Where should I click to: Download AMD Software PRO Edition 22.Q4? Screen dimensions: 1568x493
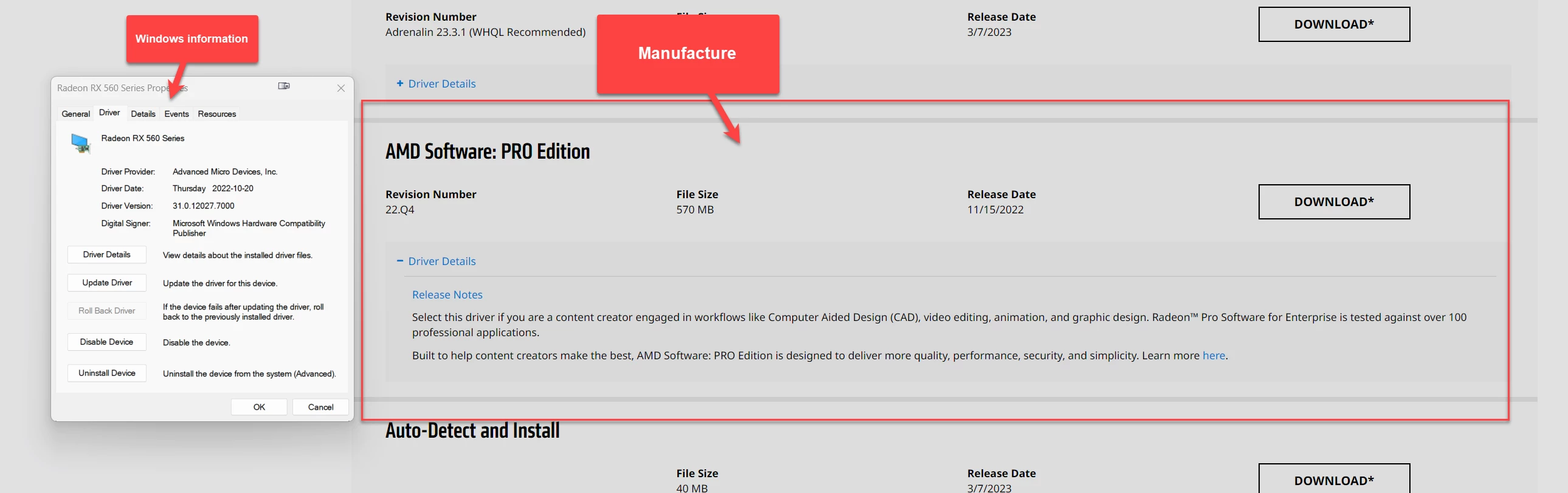click(1334, 201)
